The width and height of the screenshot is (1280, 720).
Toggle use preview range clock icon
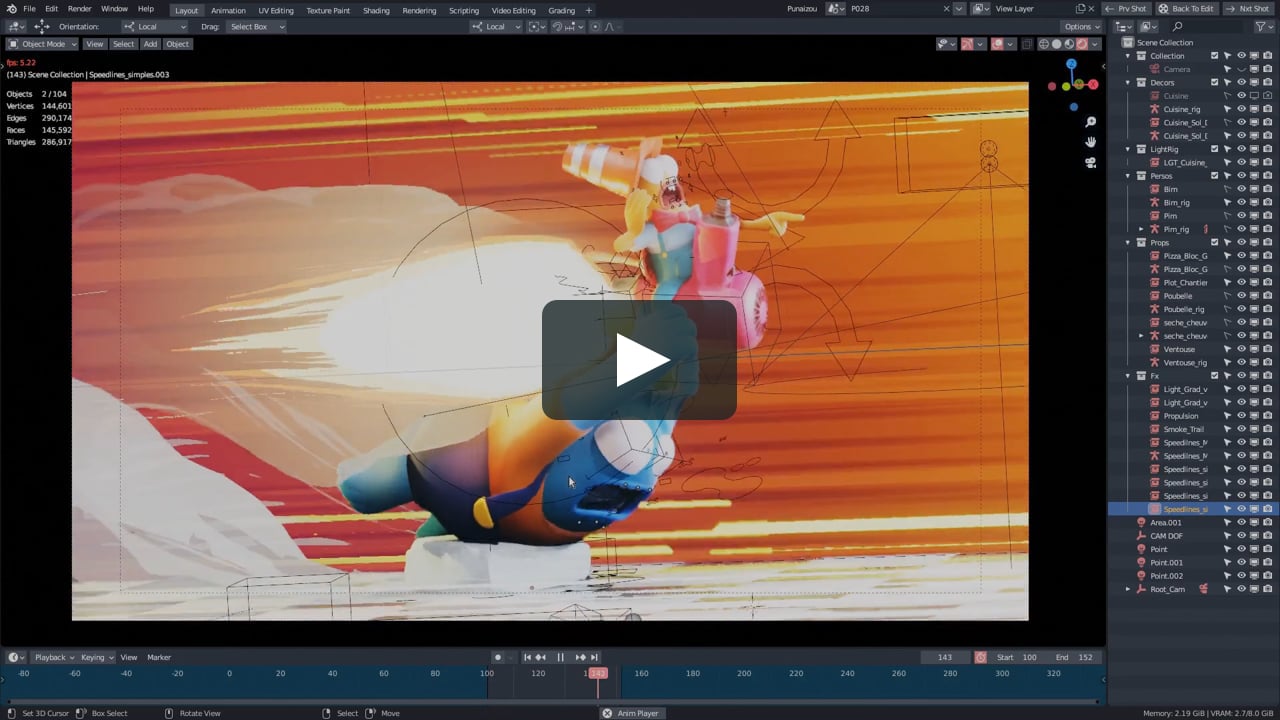pyautogui.click(x=980, y=657)
